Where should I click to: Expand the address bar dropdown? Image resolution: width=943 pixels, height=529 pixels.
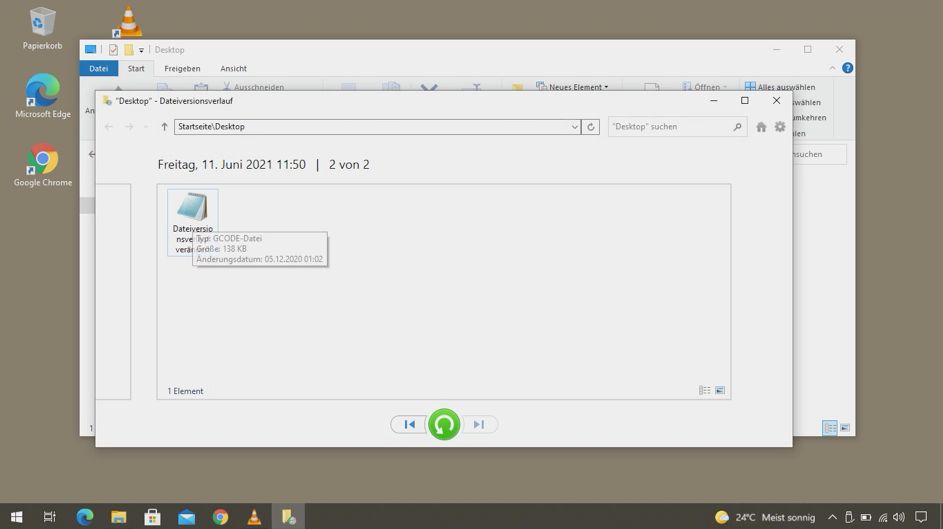pos(574,127)
